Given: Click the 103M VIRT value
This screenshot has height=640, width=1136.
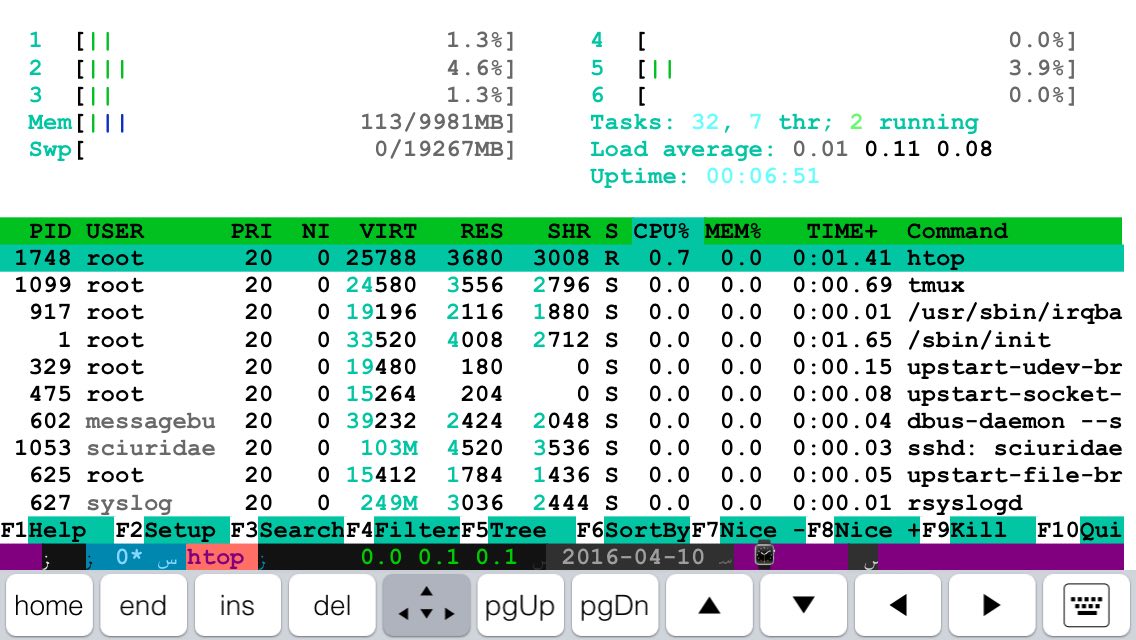Looking at the screenshot, I should click(x=388, y=449).
